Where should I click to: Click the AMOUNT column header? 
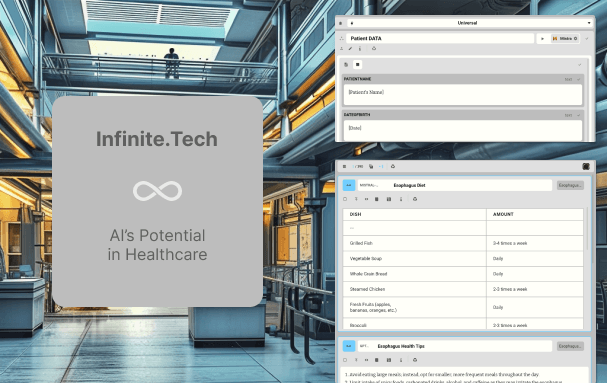(x=535, y=214)
